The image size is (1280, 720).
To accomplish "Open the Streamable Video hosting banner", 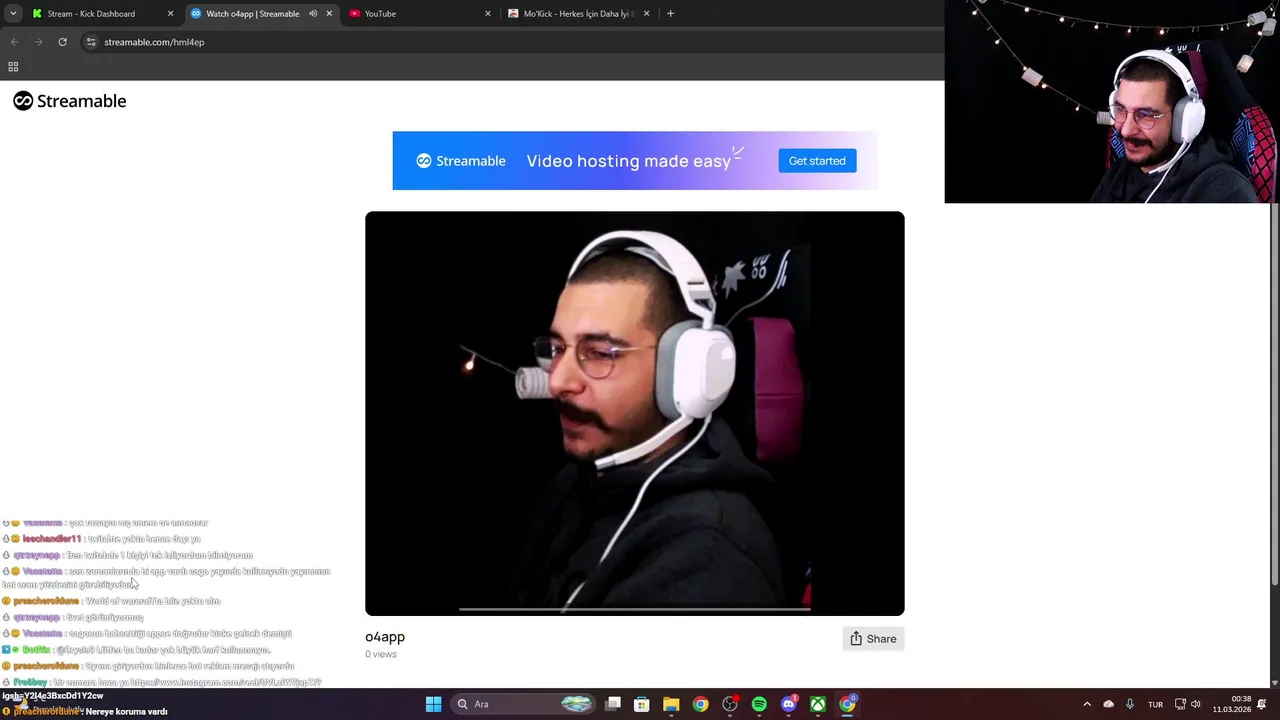I will point(635,161).
